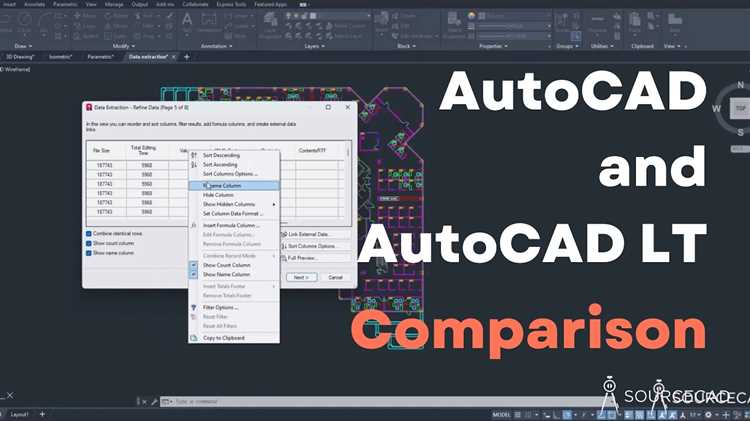Viewport: 750px width, 421px height.
Task: Select the Dimension tool icon
Action: pos(209,20)
